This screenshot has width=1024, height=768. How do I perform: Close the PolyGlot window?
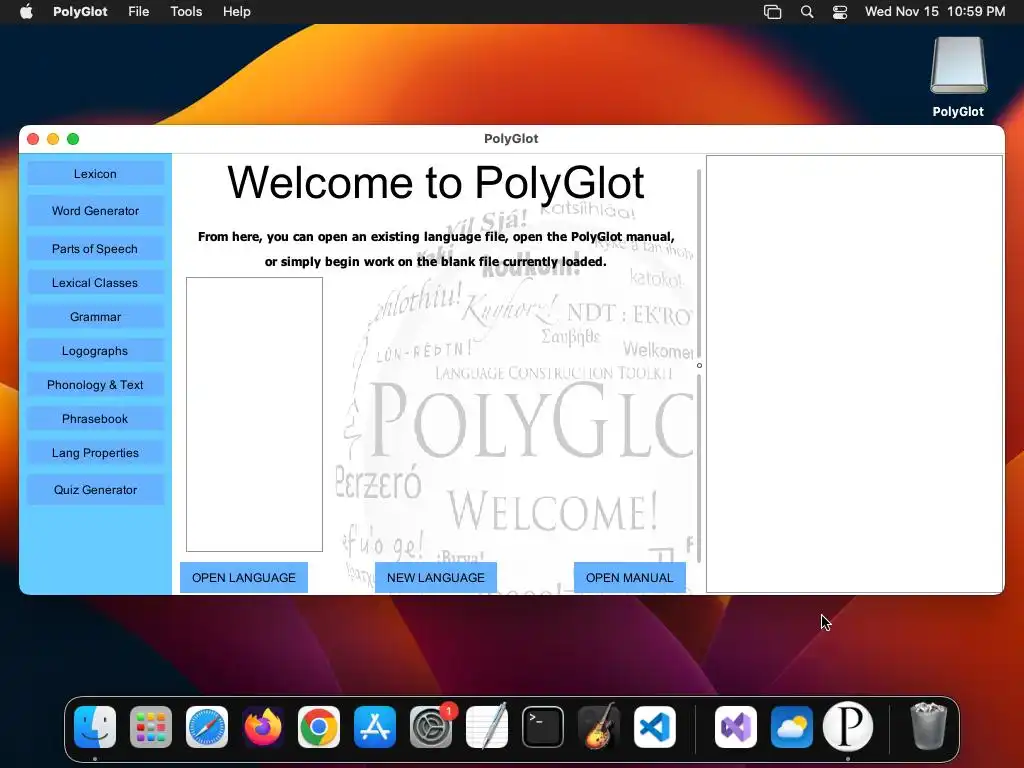[x=33, y=139]
